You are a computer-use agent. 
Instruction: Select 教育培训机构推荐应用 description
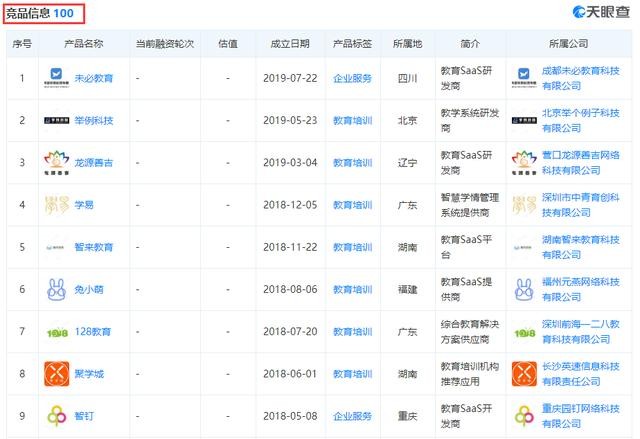point(470,374)
